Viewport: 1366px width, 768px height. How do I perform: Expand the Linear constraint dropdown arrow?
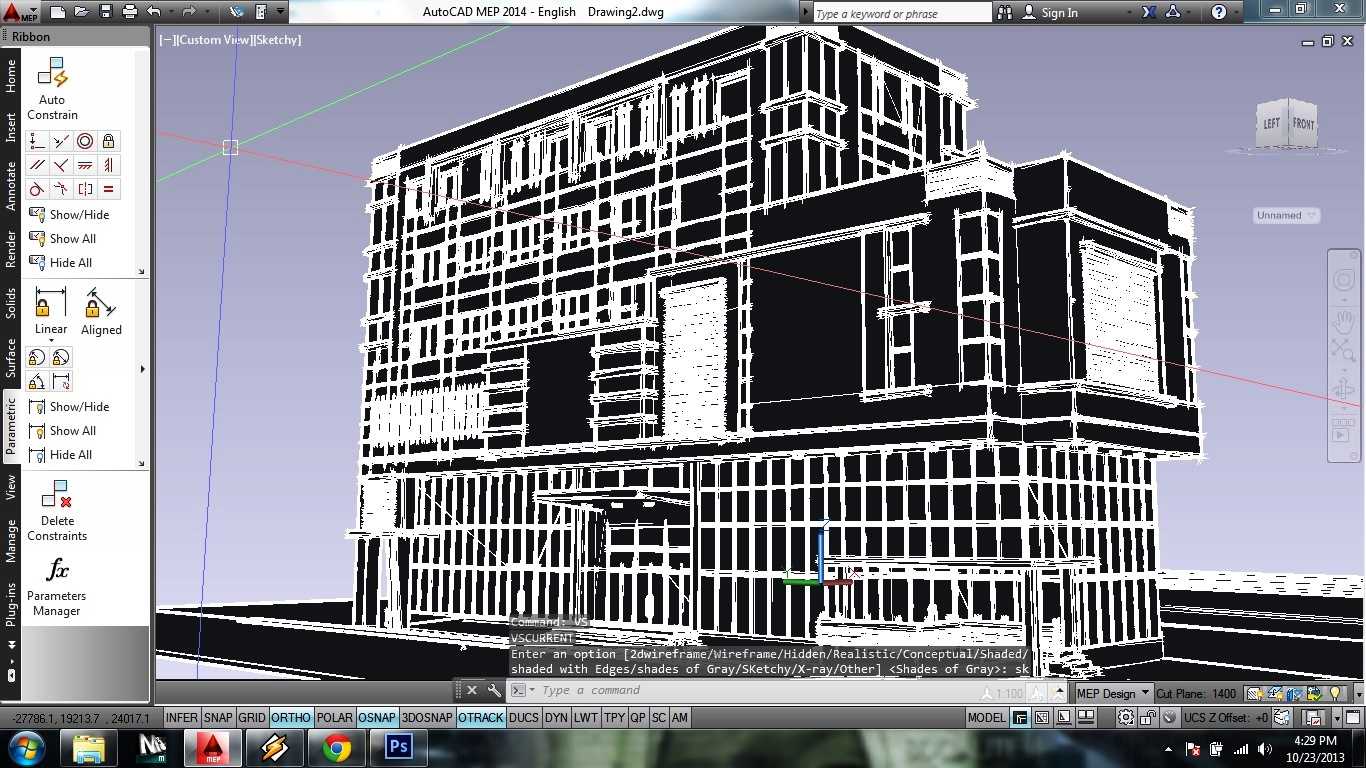tap(51, 341)
